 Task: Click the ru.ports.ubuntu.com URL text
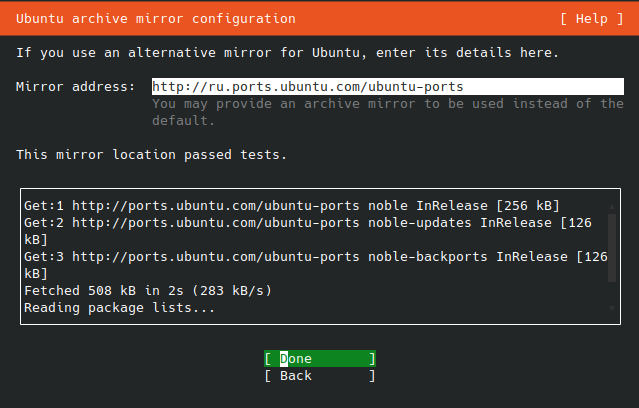(x=308, y=86)
